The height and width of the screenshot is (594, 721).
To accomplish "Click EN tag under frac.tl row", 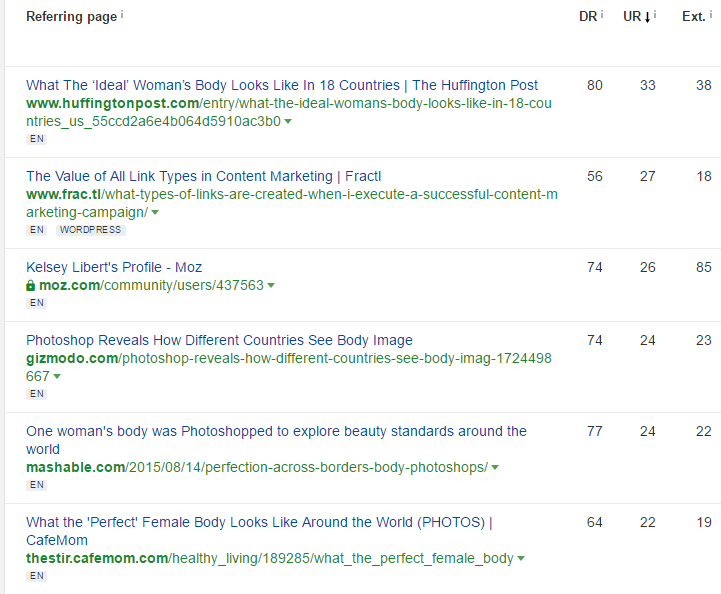I will [37, 230].
